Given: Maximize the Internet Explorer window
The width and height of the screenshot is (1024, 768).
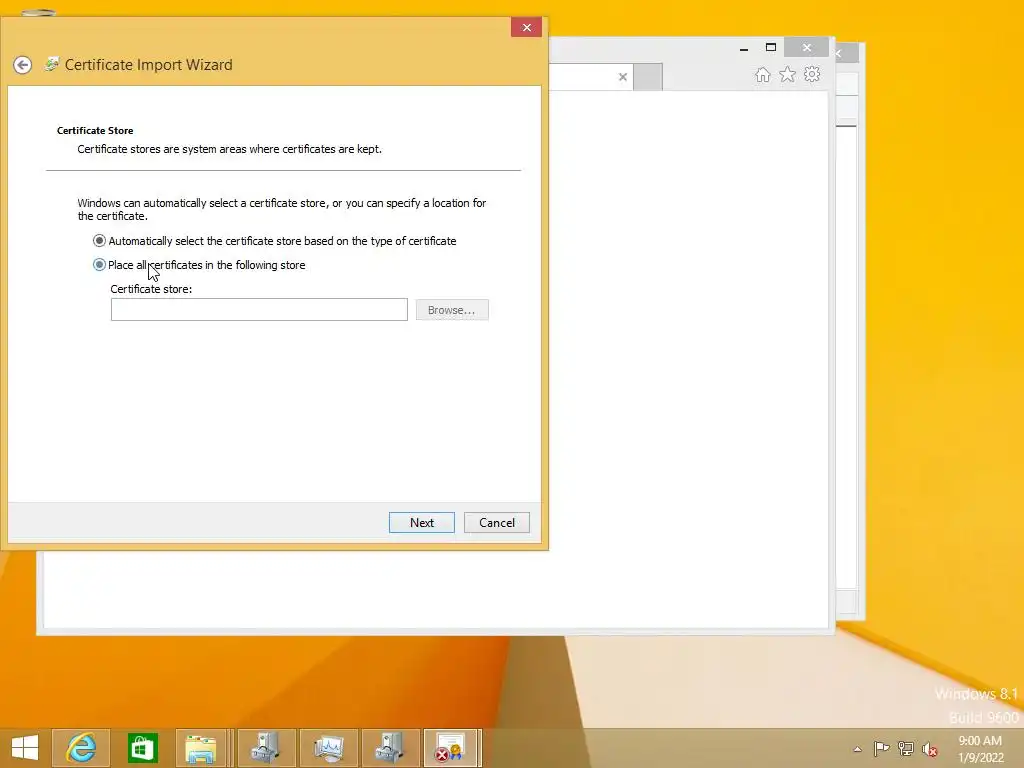Looking at the screenshot, I should point(771,48).
